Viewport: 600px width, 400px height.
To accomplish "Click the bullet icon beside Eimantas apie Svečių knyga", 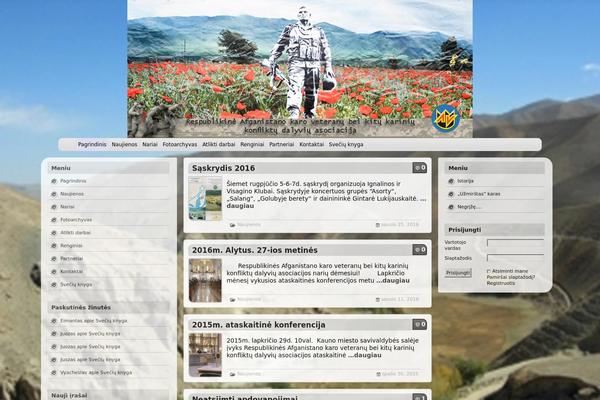I will pos(54,321).
